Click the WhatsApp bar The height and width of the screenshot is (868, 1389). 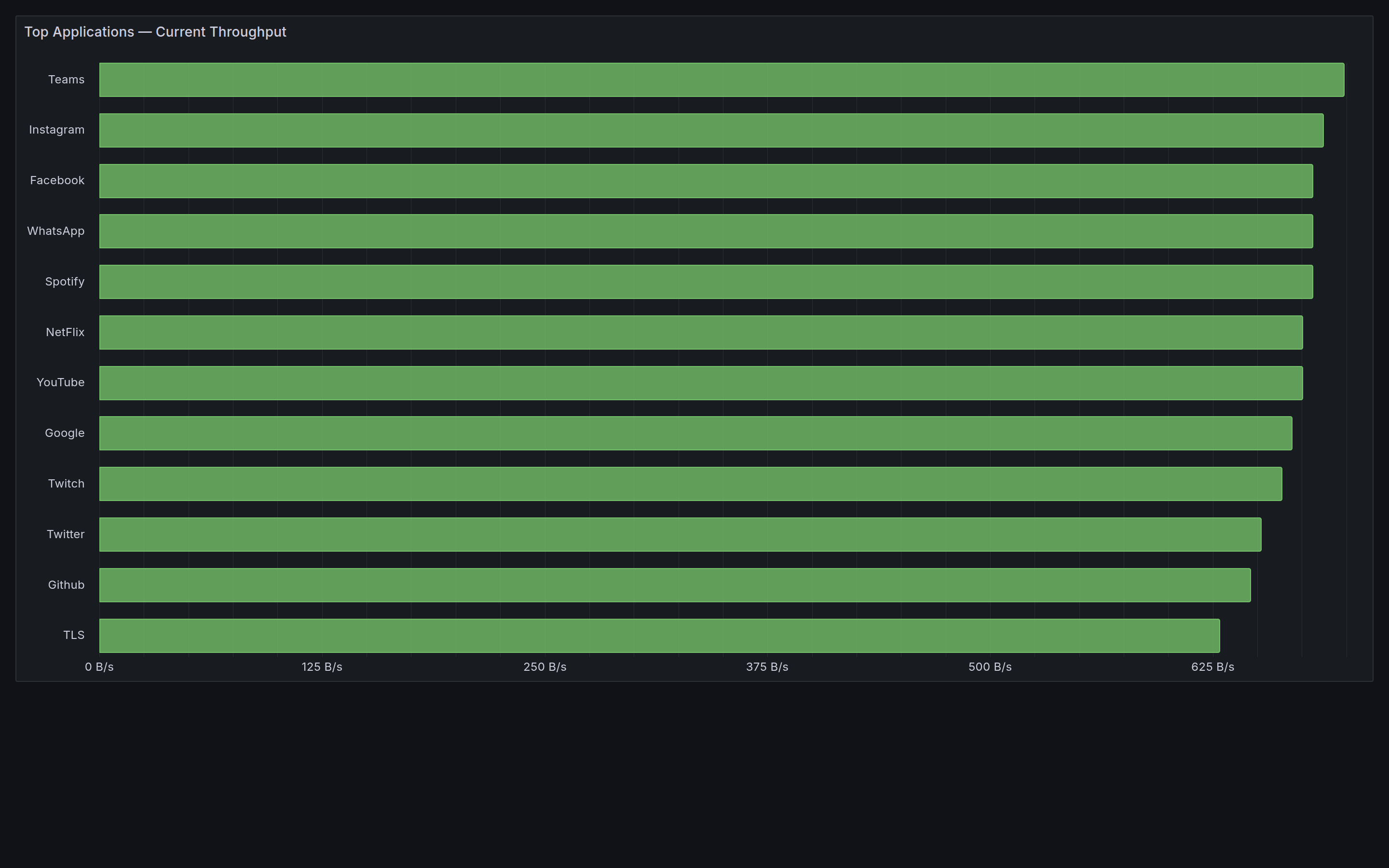pos(689,231)
